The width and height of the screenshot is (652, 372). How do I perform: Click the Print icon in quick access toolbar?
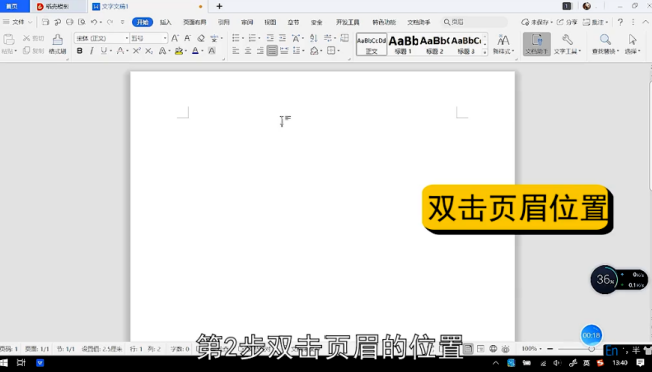click(x=69, y=22)
